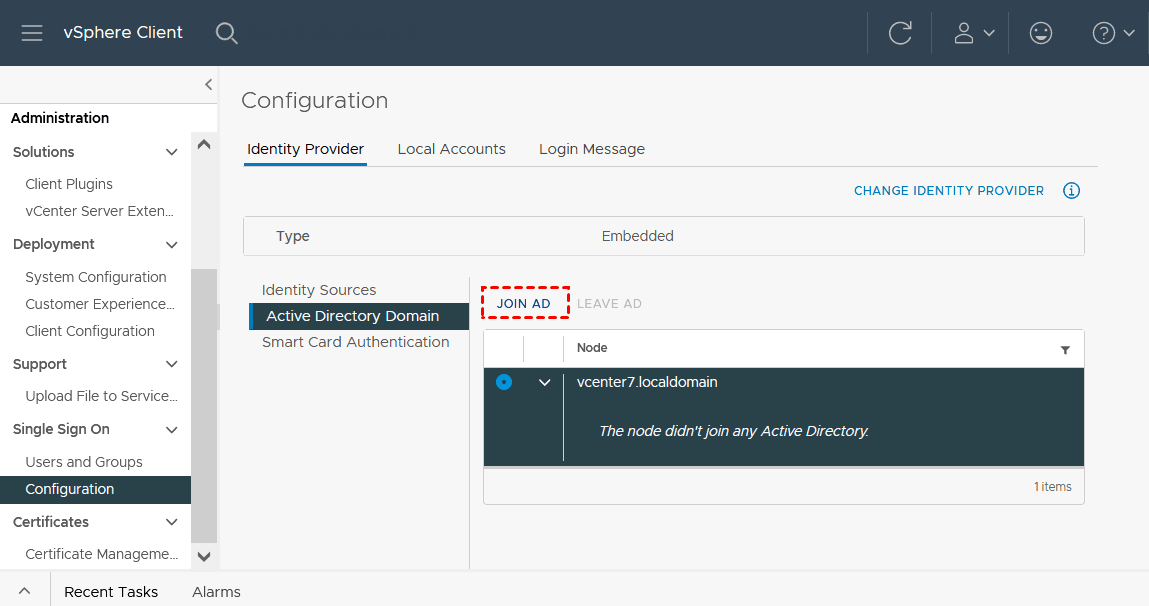The width and height of the screenshot is (1149, 606).
Task: Open the hamburger navigation menu
Action: (x=32, y=33)
